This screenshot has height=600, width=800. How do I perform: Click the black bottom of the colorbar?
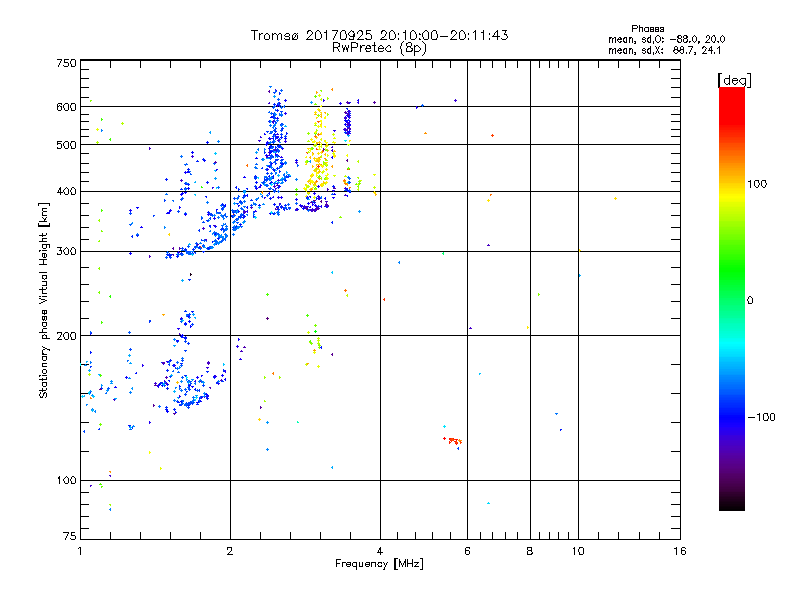click(732, 503)
